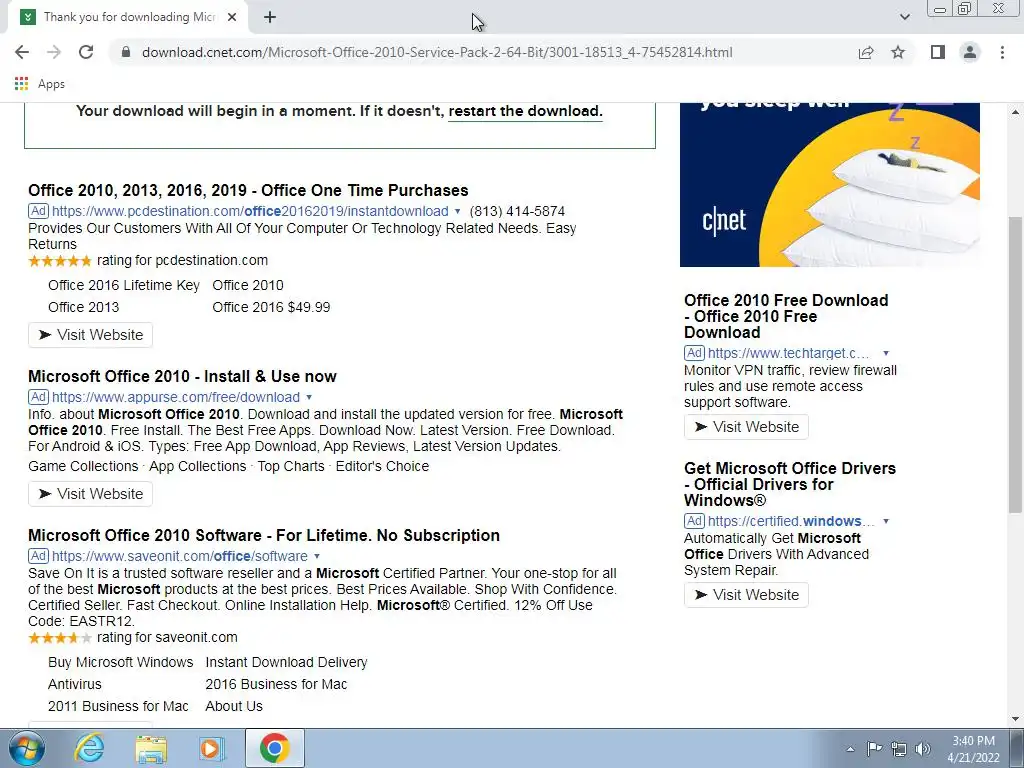Click the address bar URL
This screenshot has height=768, width=1024.
click(437, 52)
